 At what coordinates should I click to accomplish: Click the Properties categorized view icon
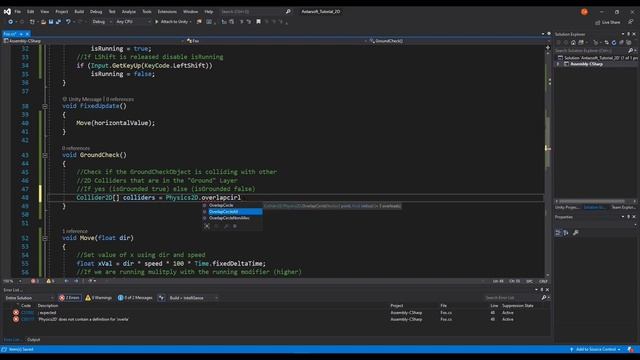pos(558,233)
